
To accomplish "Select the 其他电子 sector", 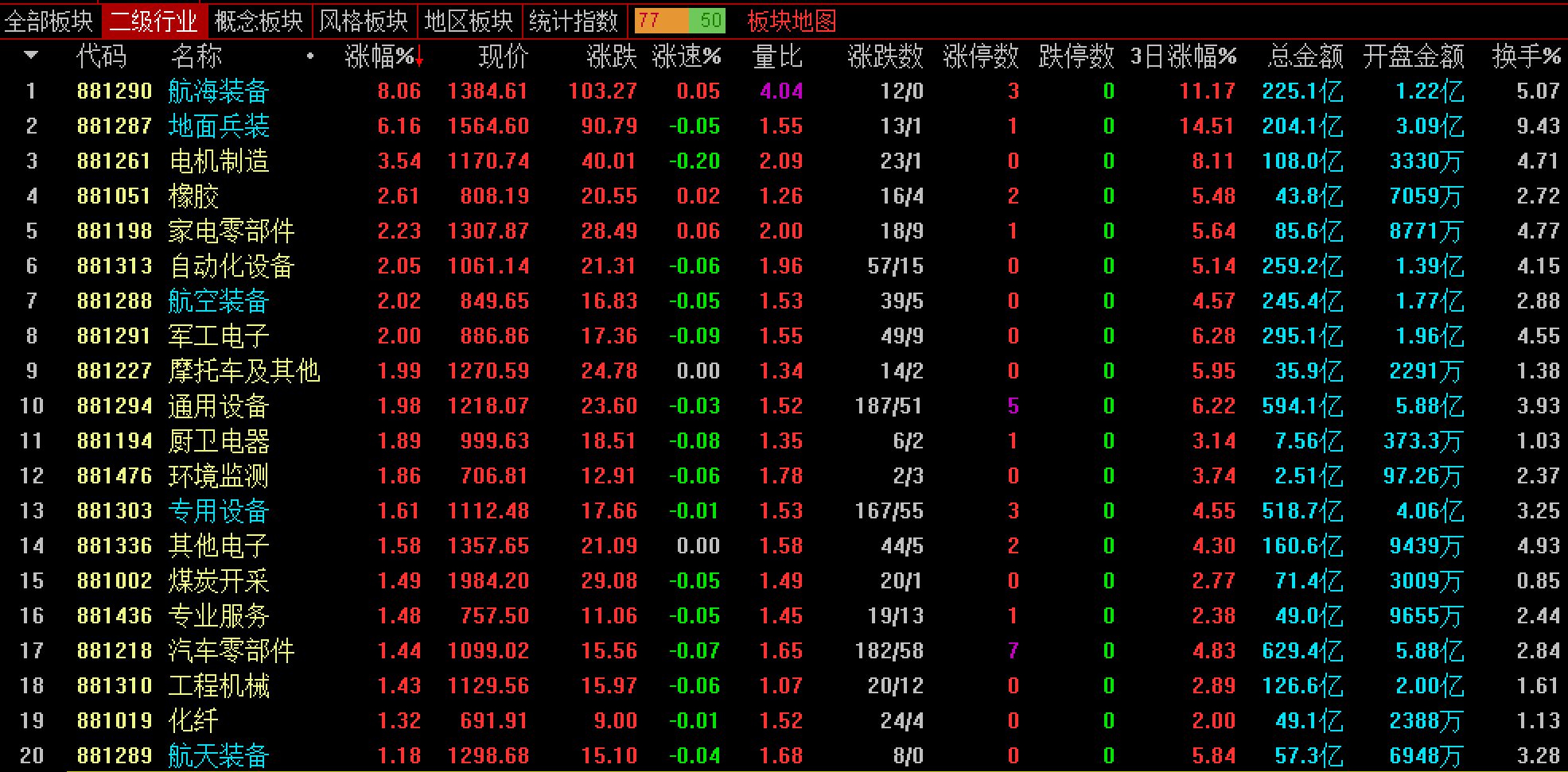I will 219,545.
